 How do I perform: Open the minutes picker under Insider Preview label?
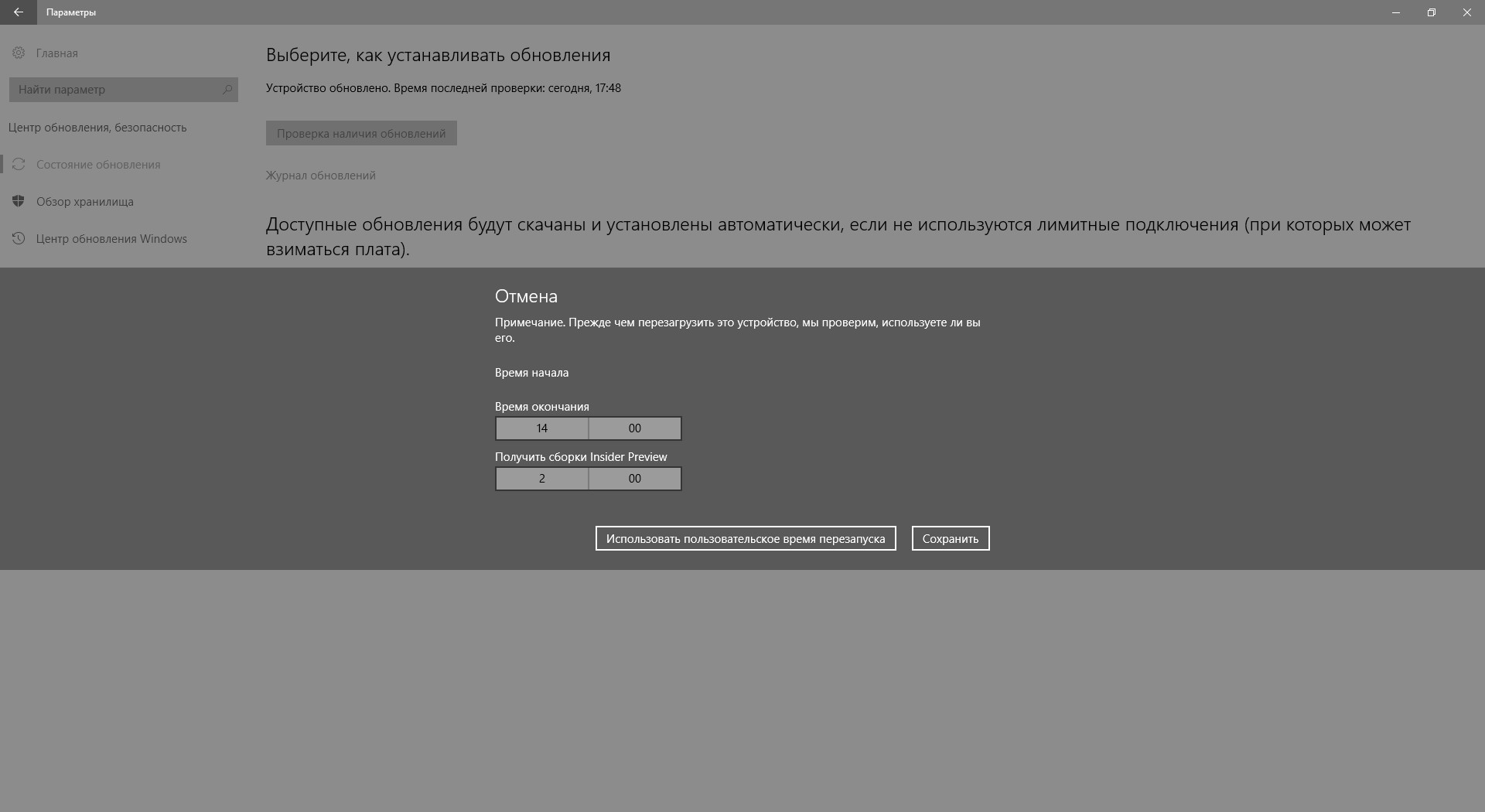point(634,479)
